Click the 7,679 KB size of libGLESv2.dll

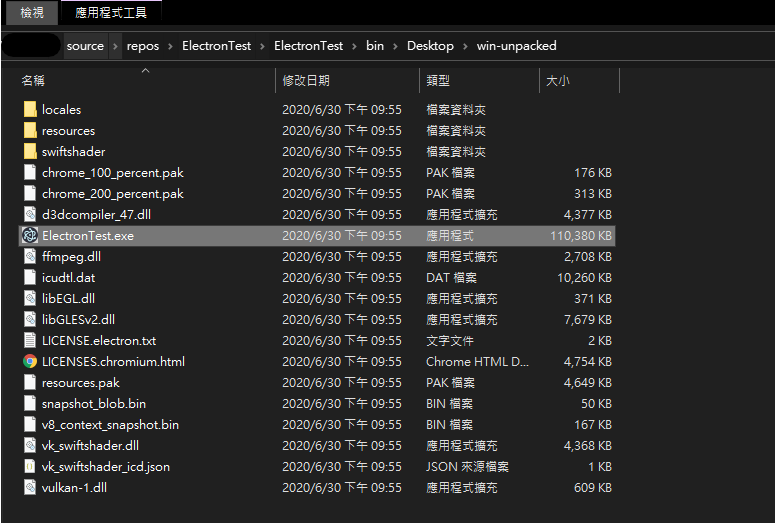click(588, 320)
